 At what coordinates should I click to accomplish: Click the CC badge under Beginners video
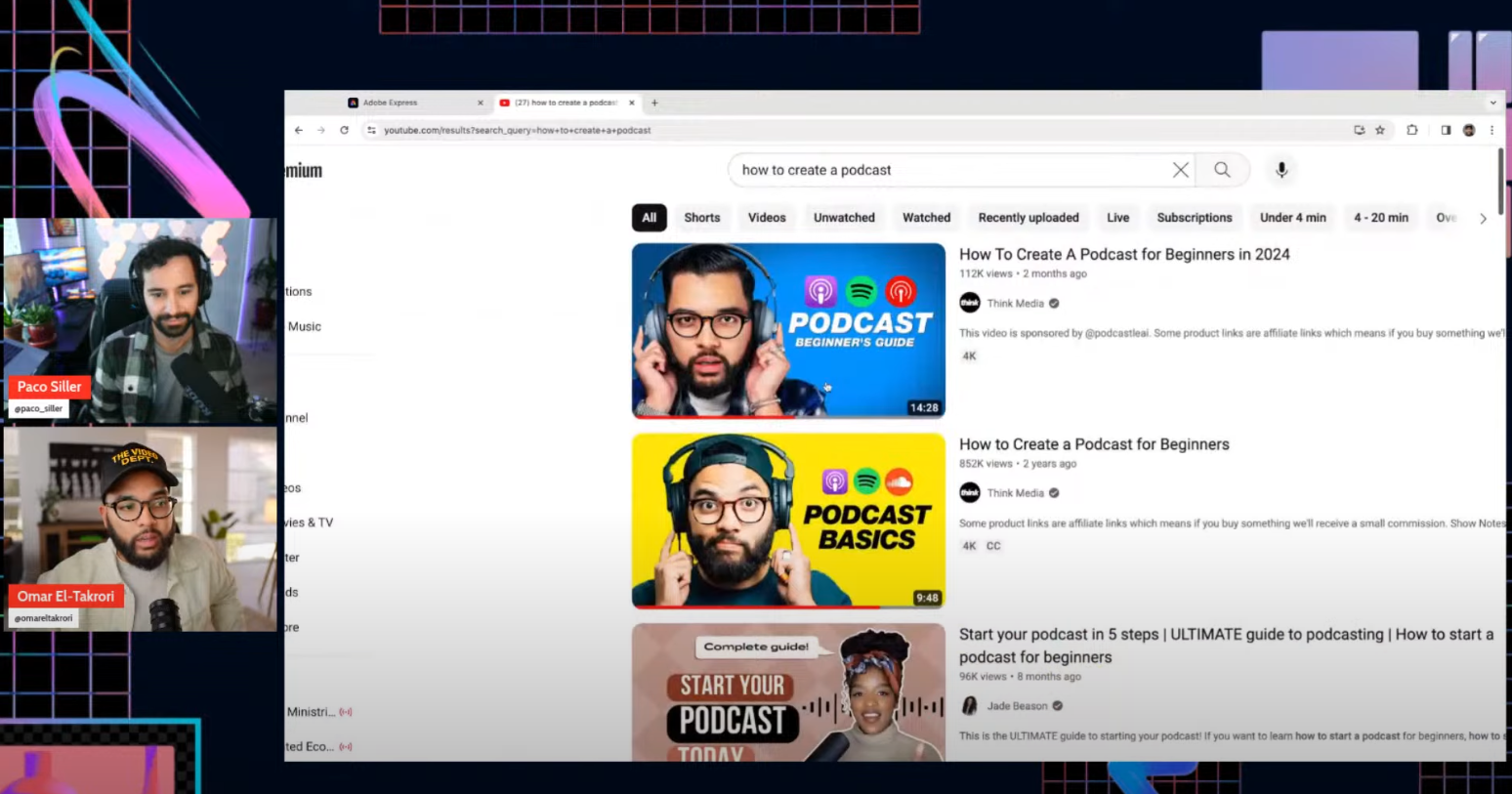pyautogui.click(x=993, y=546)
